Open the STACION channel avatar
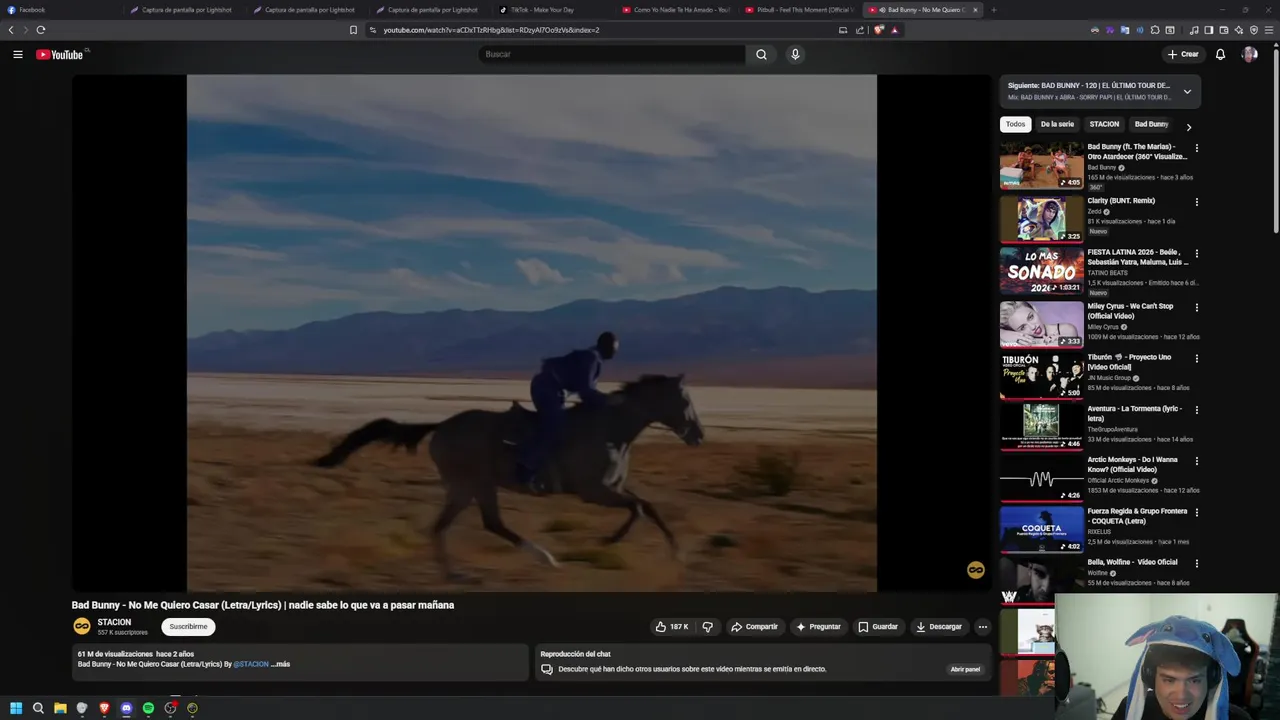Image resolution: width=1280 pixels, height=720 pixels. 82,626
